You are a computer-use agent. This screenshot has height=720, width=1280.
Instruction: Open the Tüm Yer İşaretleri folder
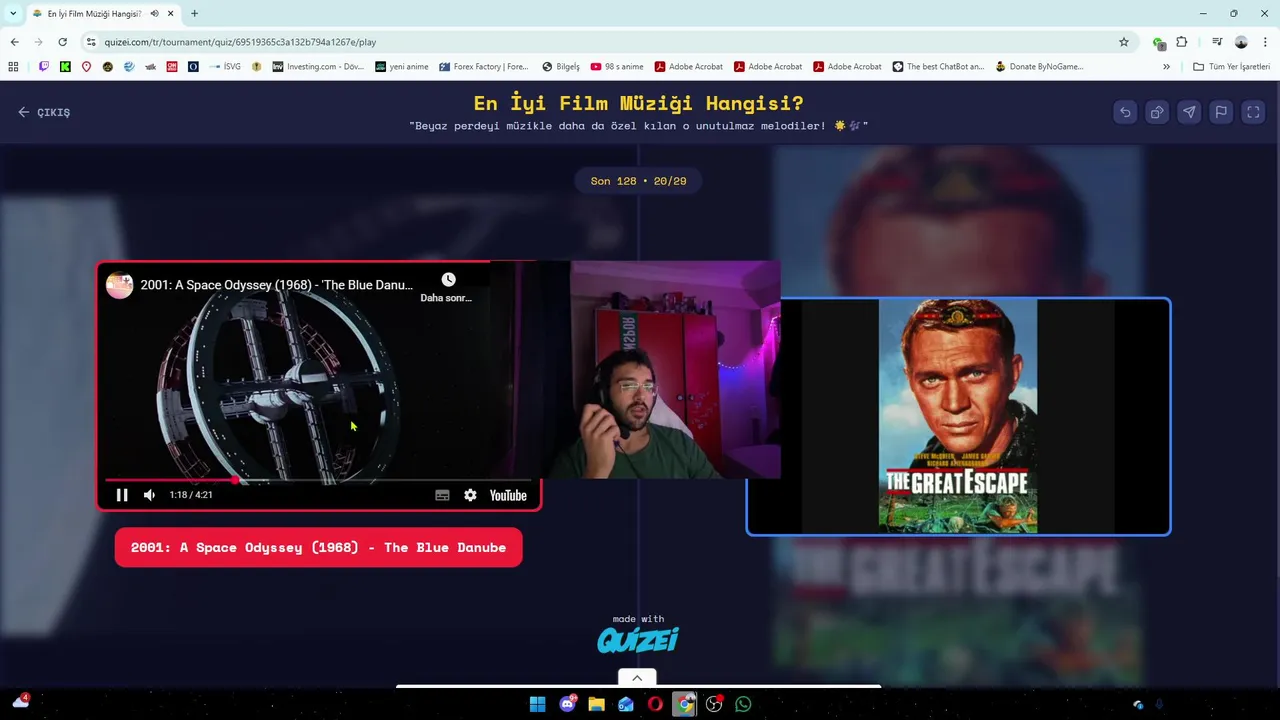pyautogui.click(x=1232, y=67)
